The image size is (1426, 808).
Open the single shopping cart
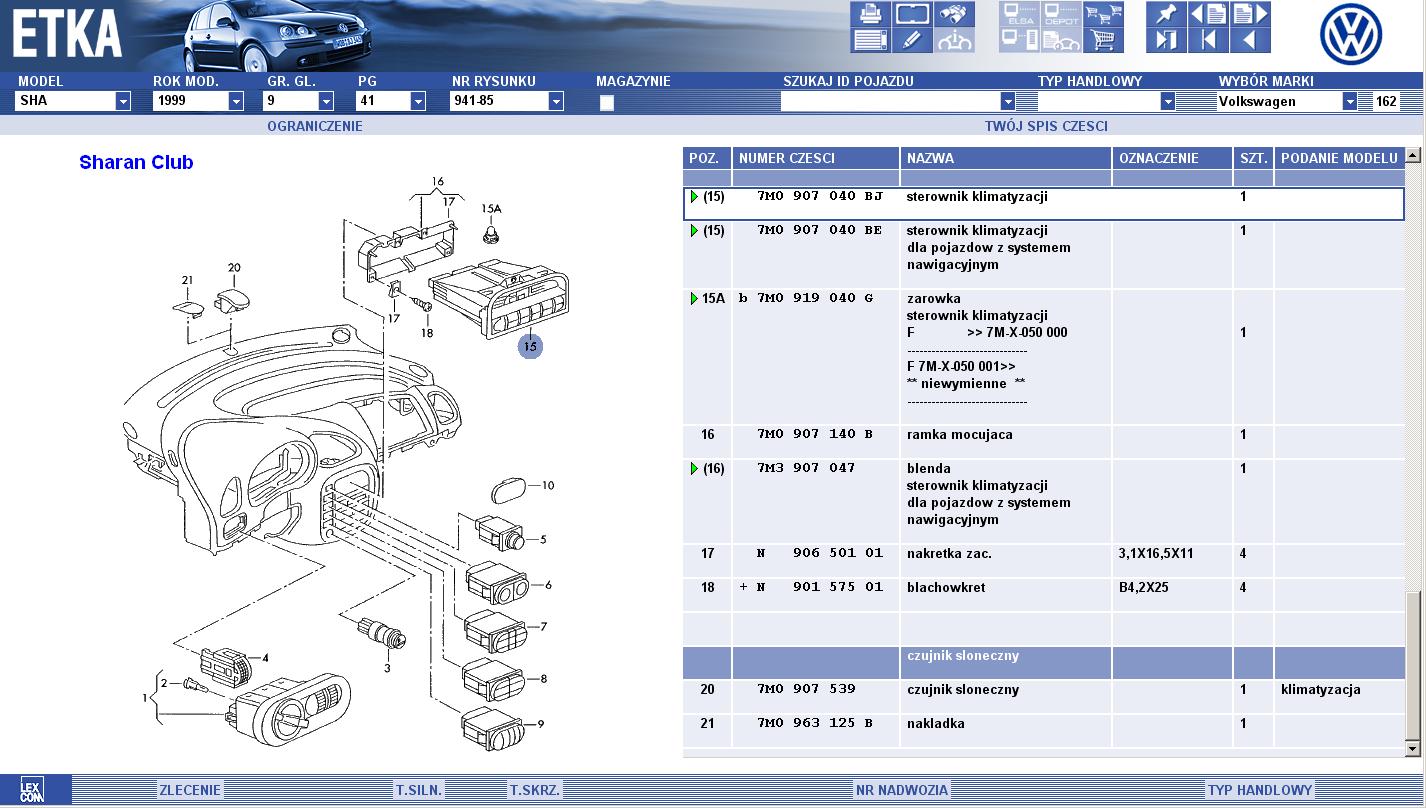[x=1104, y=40]
